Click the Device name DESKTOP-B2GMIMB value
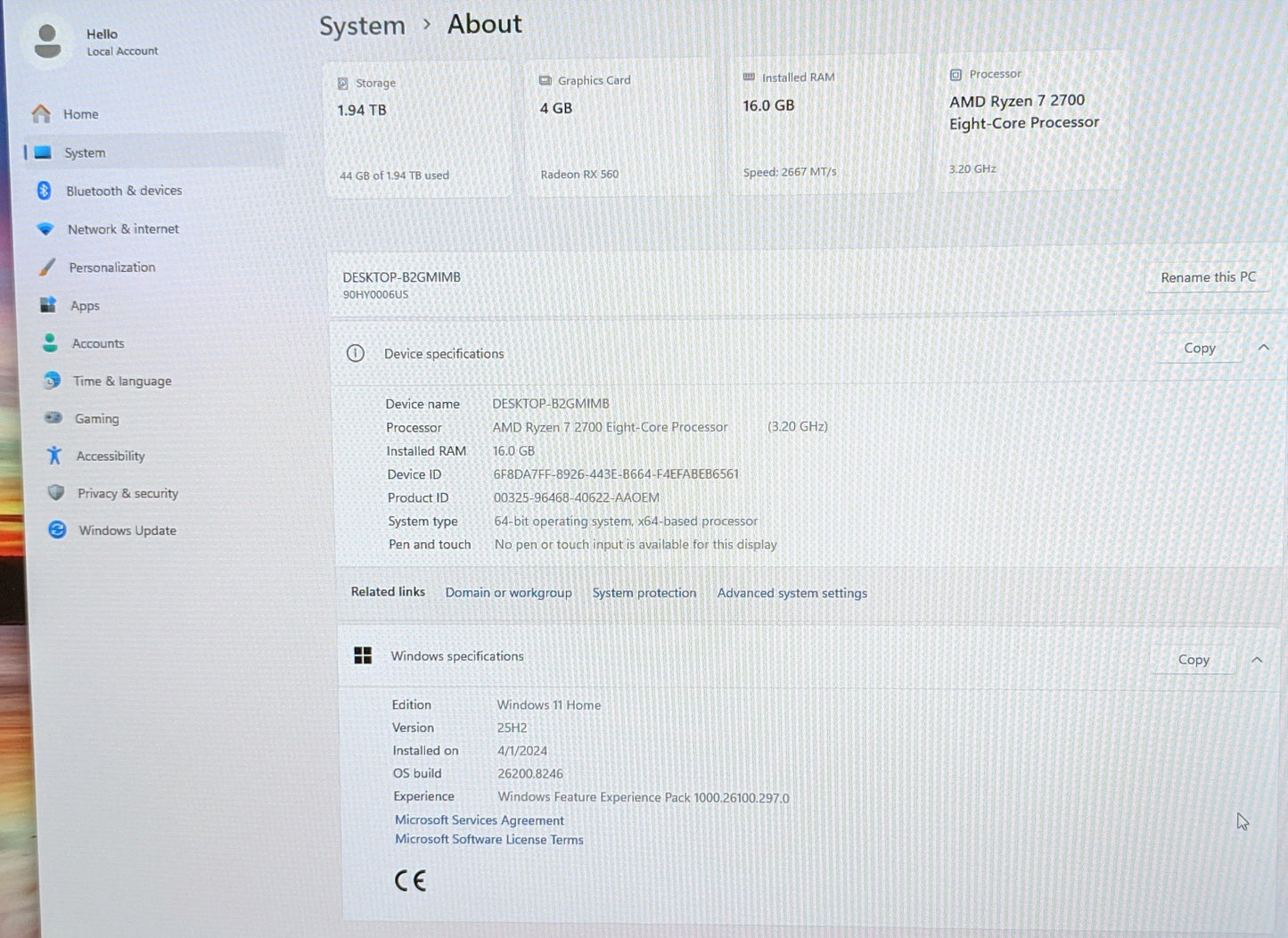 pyautogui.click(x=551, y=404)
